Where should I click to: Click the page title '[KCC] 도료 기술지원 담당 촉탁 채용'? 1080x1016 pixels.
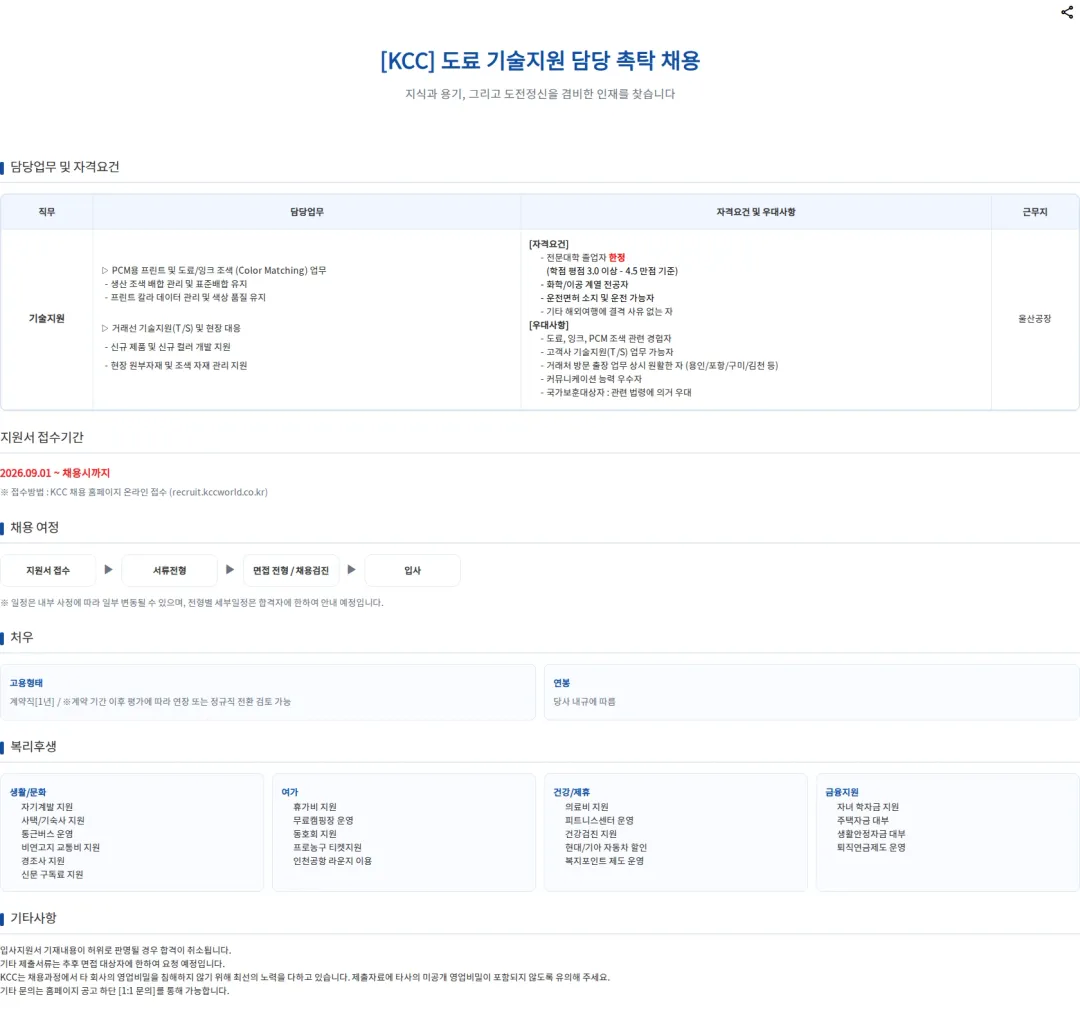click(540, 61)
